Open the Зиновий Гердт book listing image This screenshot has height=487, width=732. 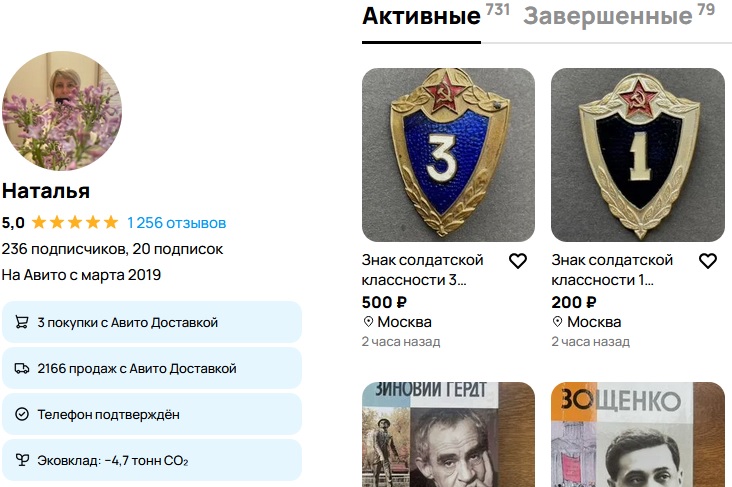[x=448, y=435]
